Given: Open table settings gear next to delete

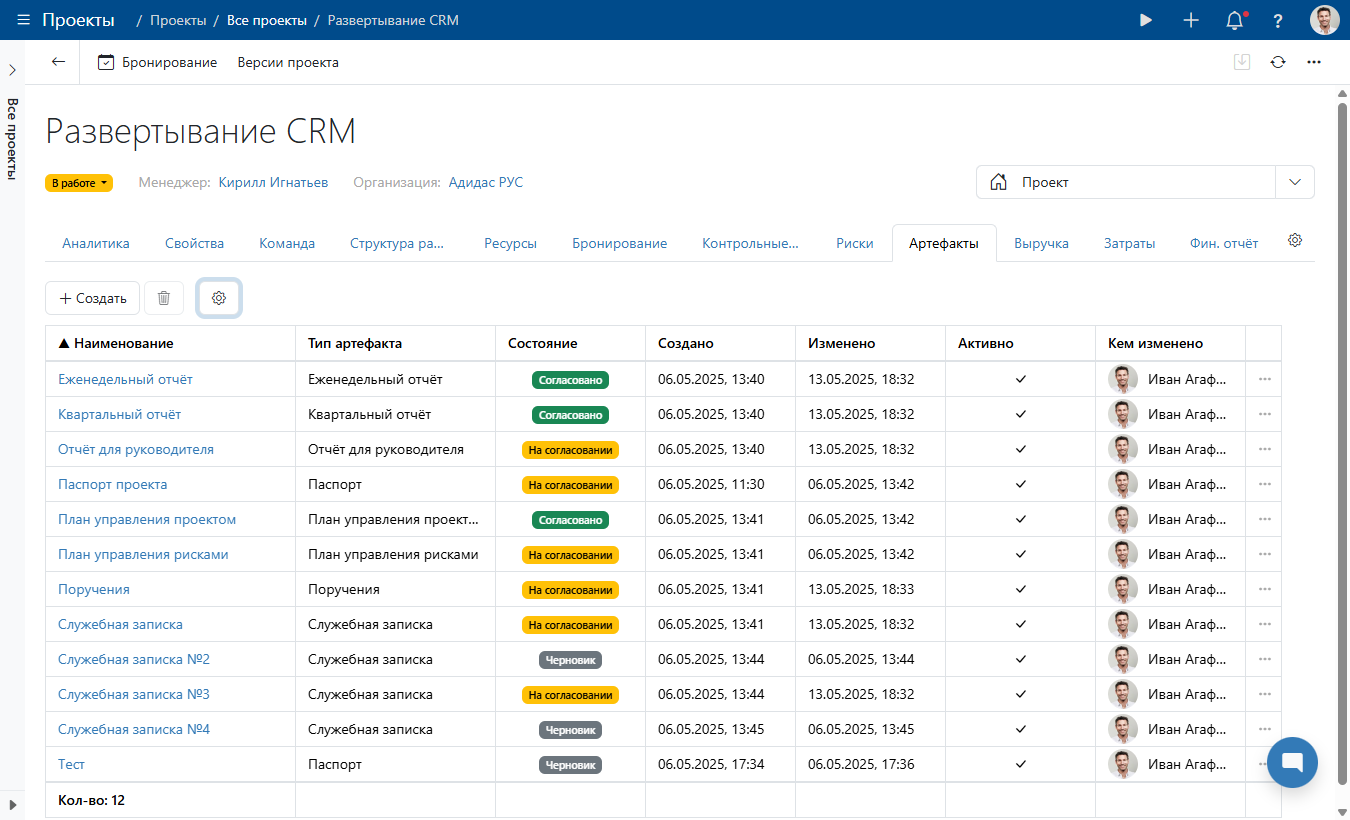Looking at the screenshot, I should point(219,298).
